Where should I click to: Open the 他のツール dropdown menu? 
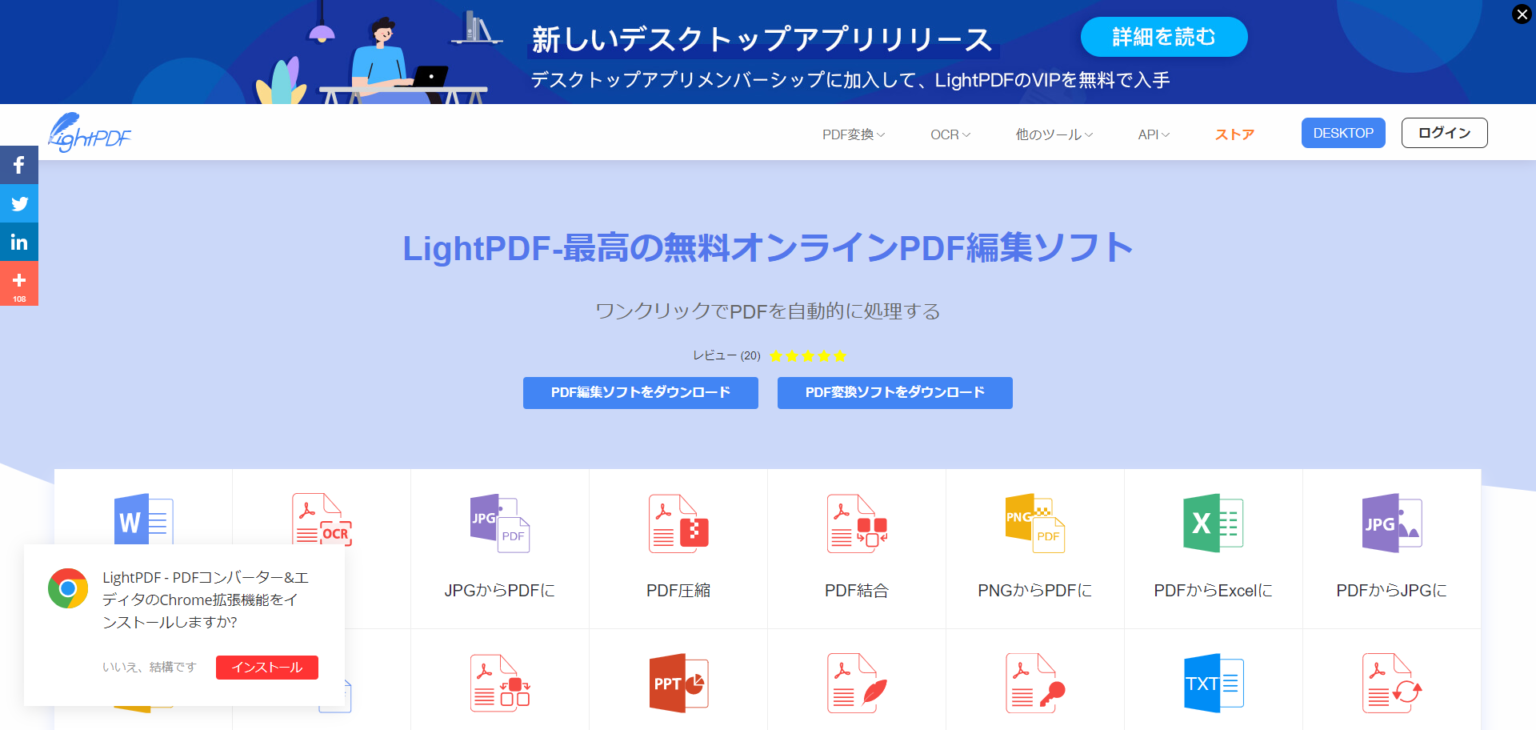click(x=1054, y=134)
